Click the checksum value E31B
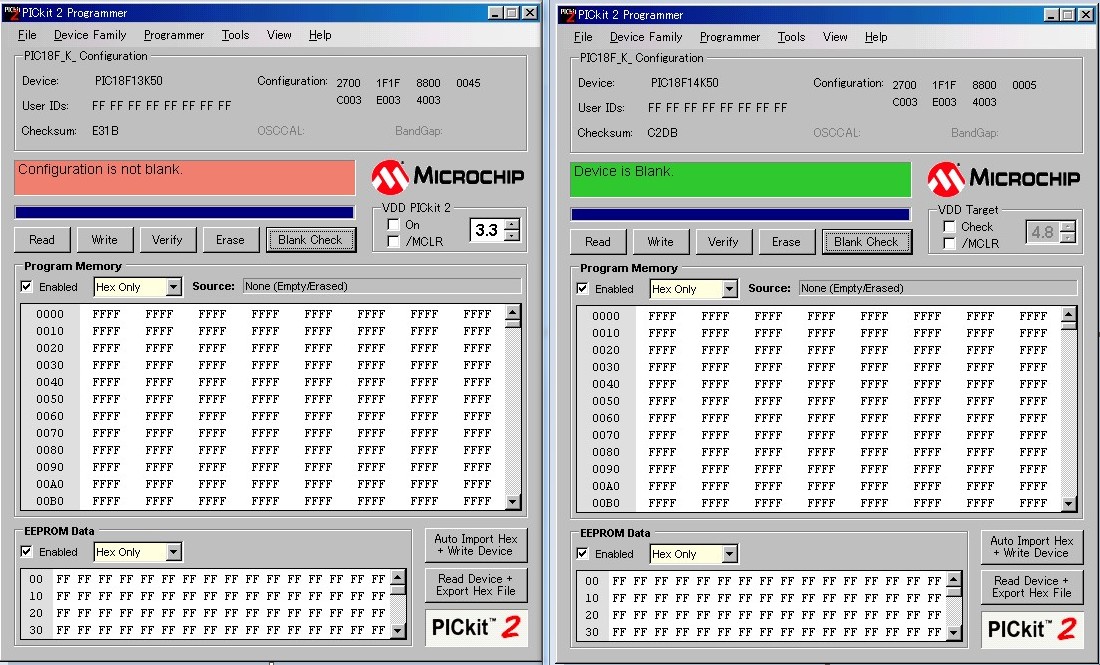The image size is (1100, 665). pos(105,130)
